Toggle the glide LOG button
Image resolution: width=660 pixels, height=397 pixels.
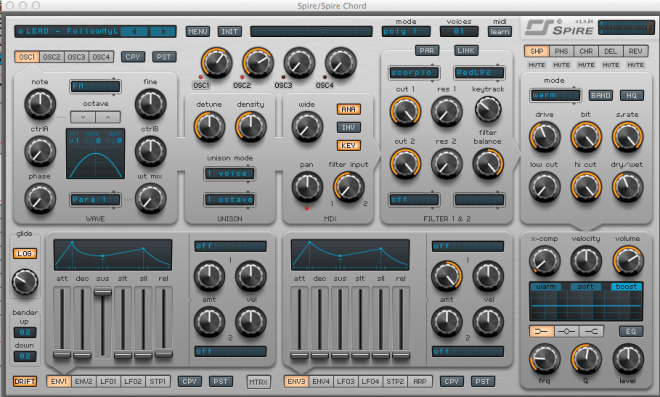(25, 253)
